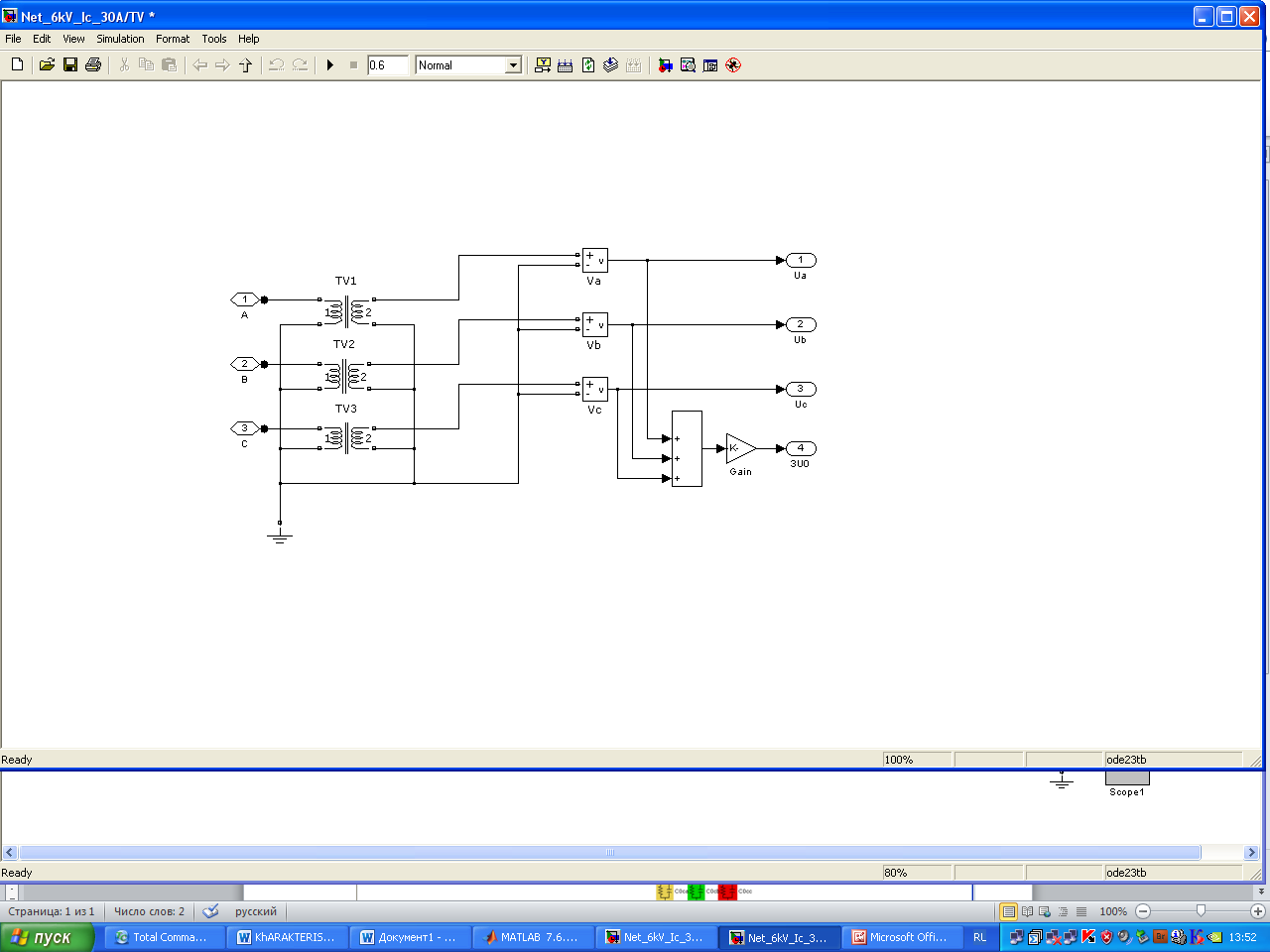Open the Tools menu

click(x=214, y=39)
